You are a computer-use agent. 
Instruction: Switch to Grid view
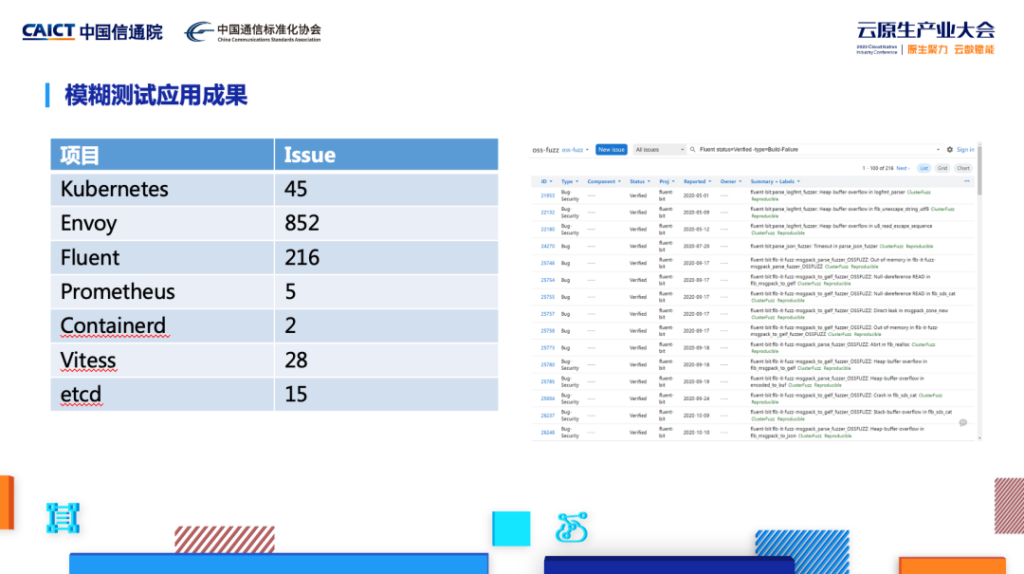[x=942, y=168]
